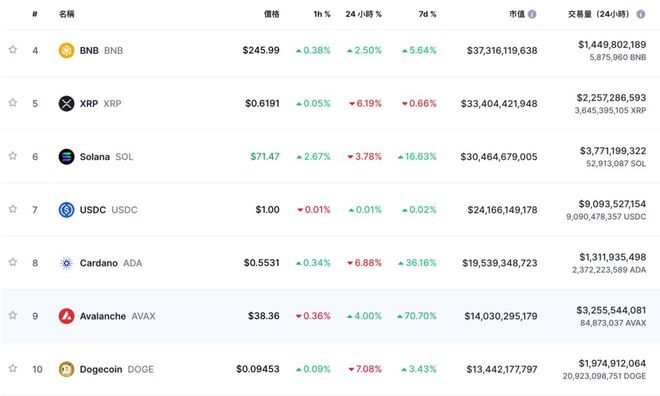Image resolution: width=660 pixels, height=396 pixels.
Task: Sort by 24 小時 % column header
Action: [x=364, y=14]
